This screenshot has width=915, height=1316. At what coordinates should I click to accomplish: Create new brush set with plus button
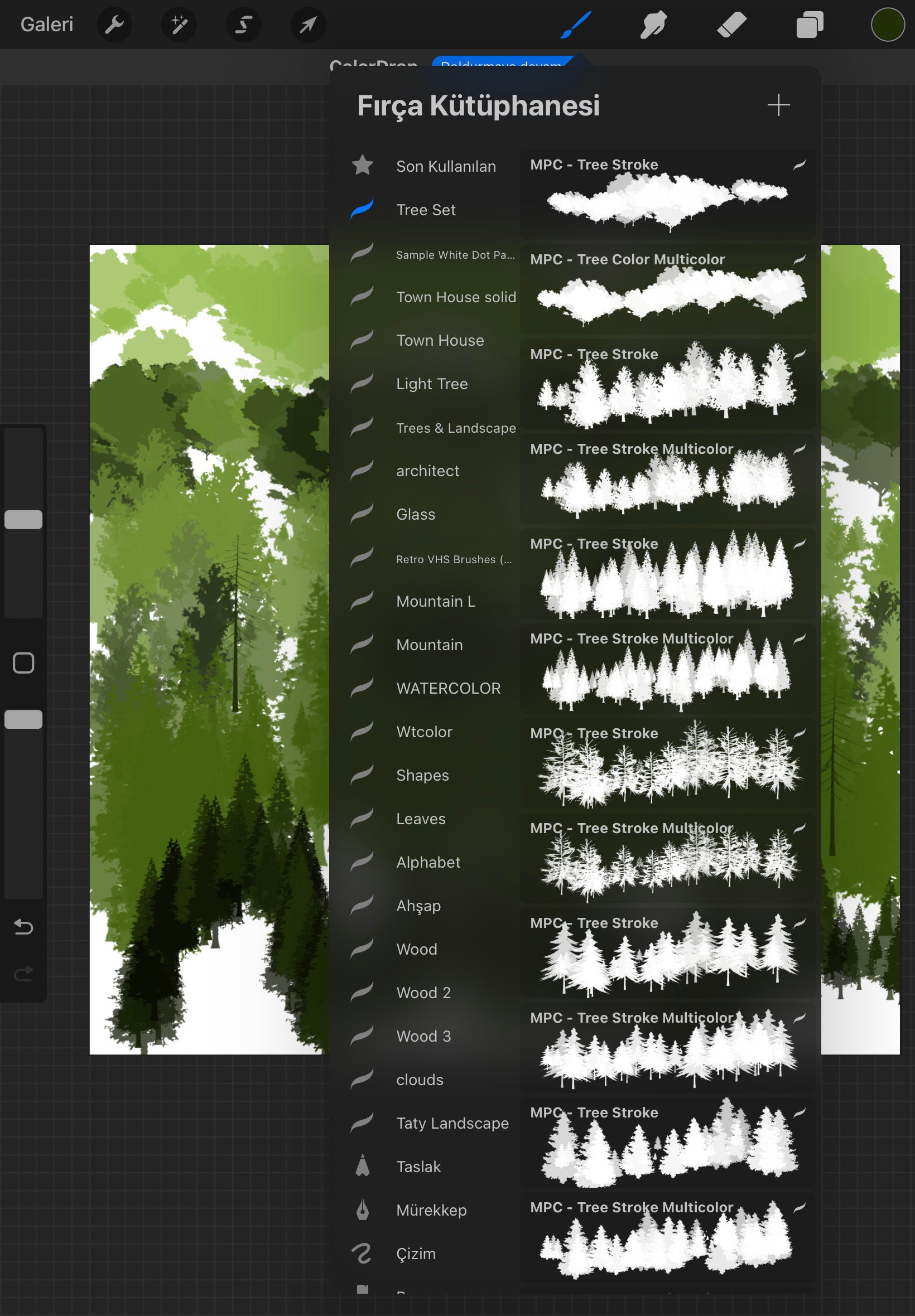point(778,105)
